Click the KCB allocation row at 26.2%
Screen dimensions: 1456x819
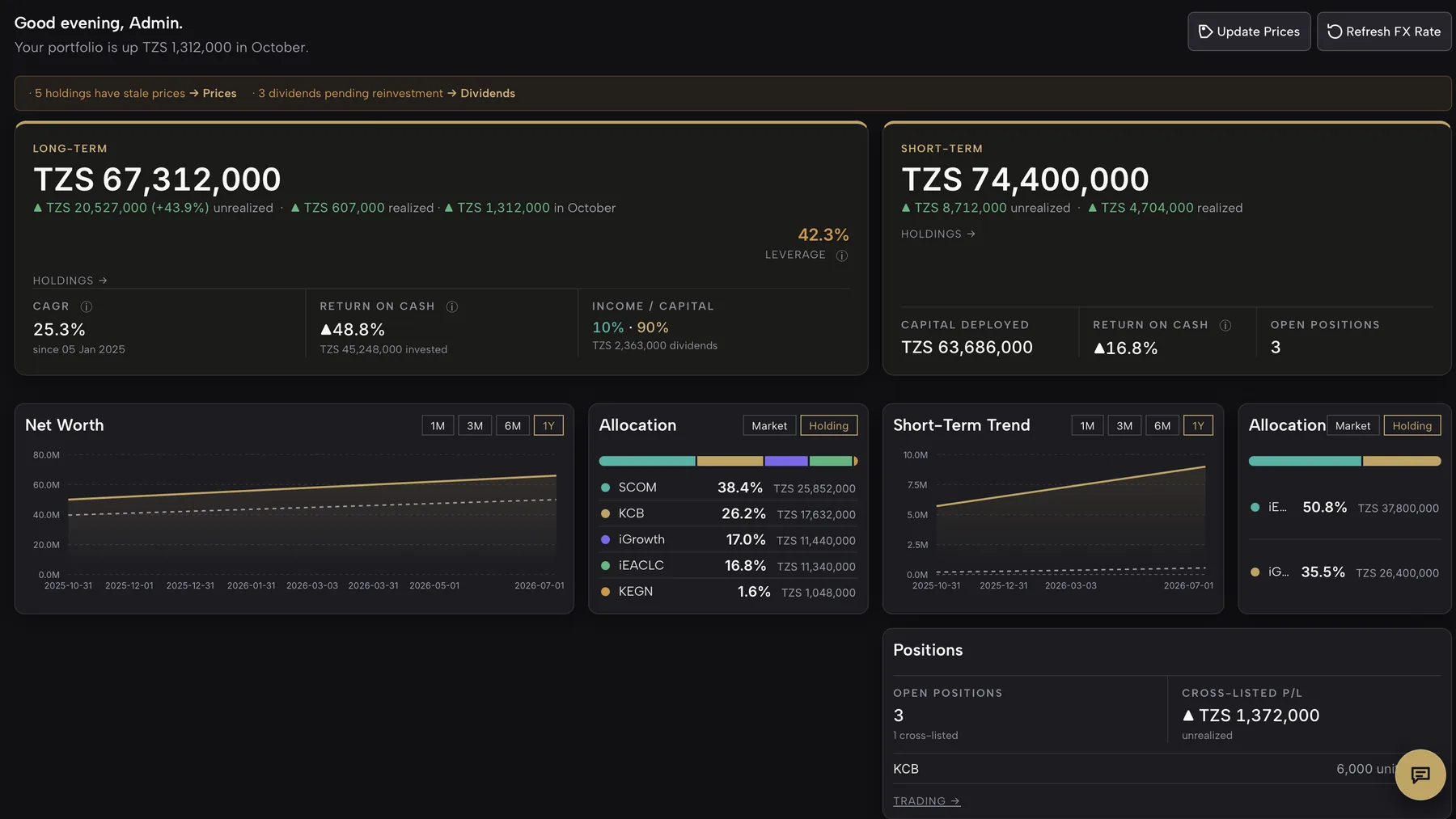tap(728, 513)
